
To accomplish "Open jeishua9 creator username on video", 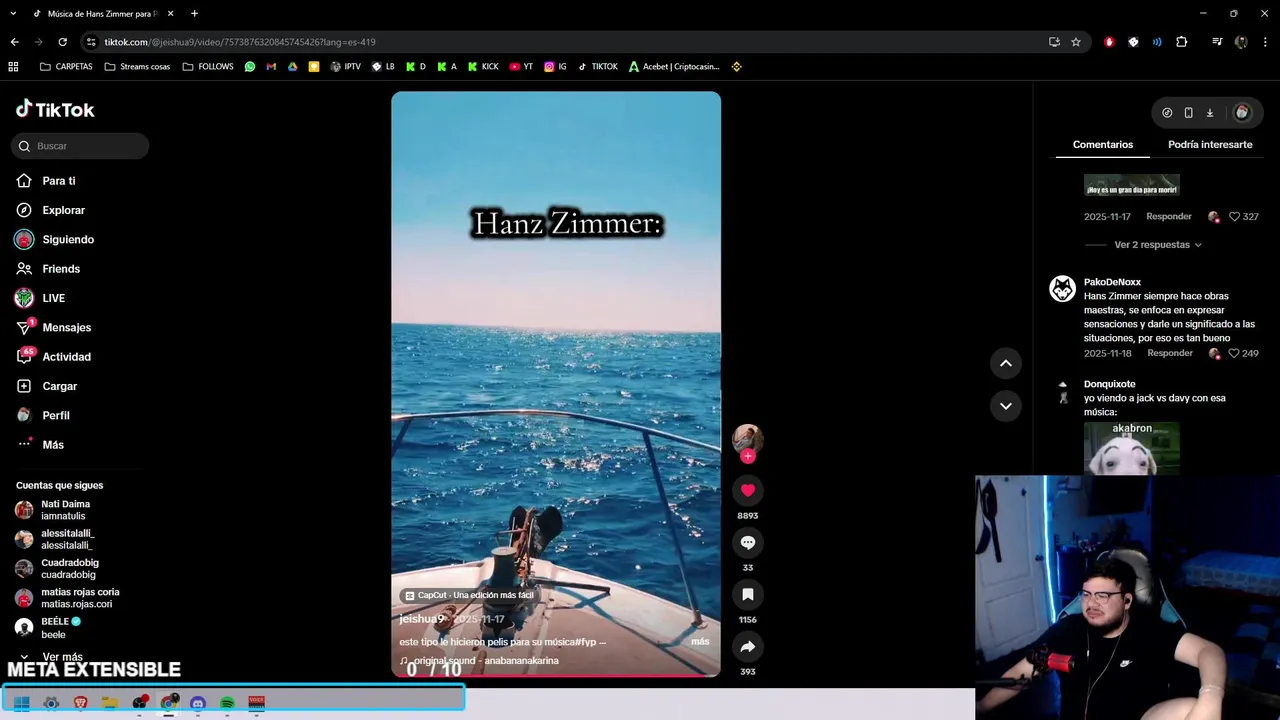I will point(422,619).
